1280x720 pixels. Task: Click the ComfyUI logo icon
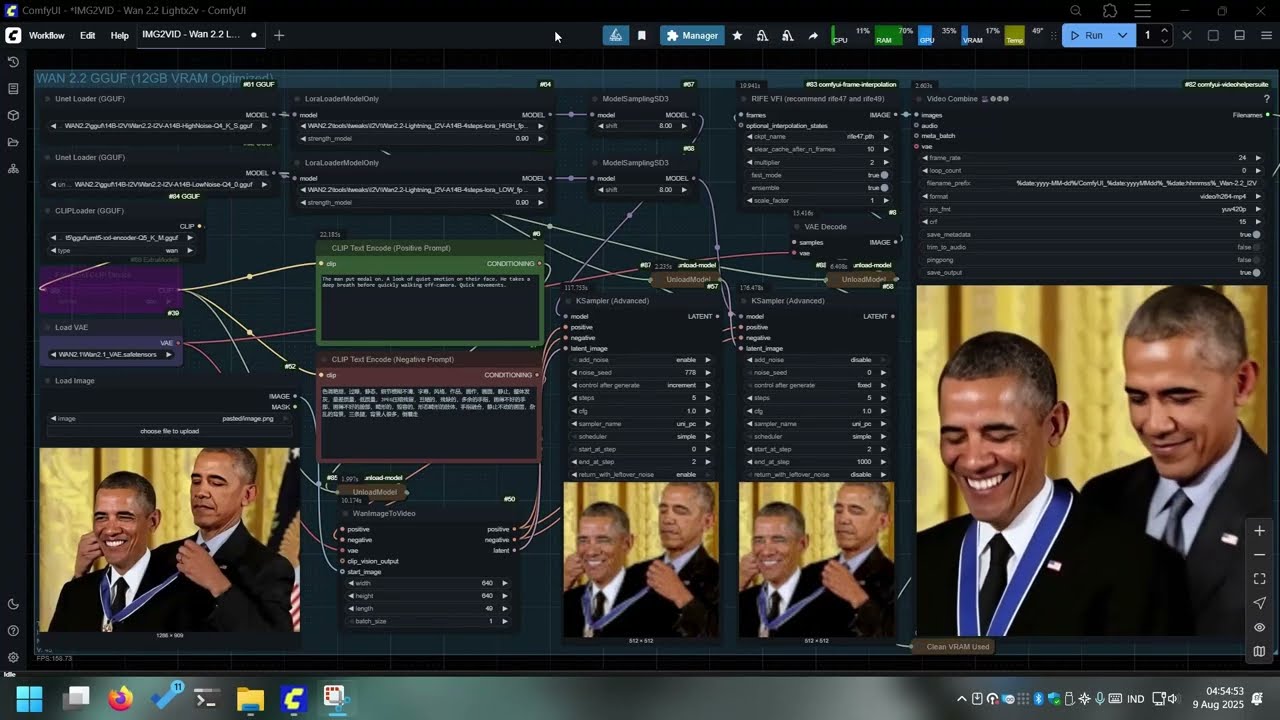[x=13, y=35]
